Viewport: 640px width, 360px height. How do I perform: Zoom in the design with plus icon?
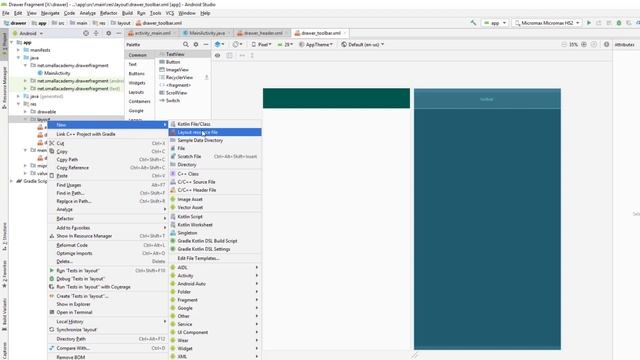click(584, 44)
